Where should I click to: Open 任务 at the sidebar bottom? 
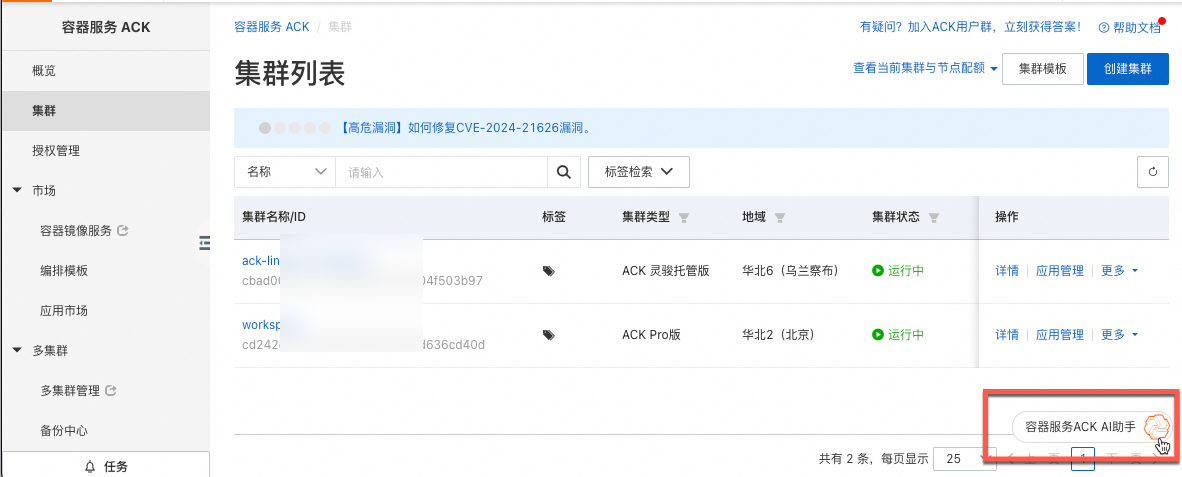pyautogui.click(x=106, y=466)
